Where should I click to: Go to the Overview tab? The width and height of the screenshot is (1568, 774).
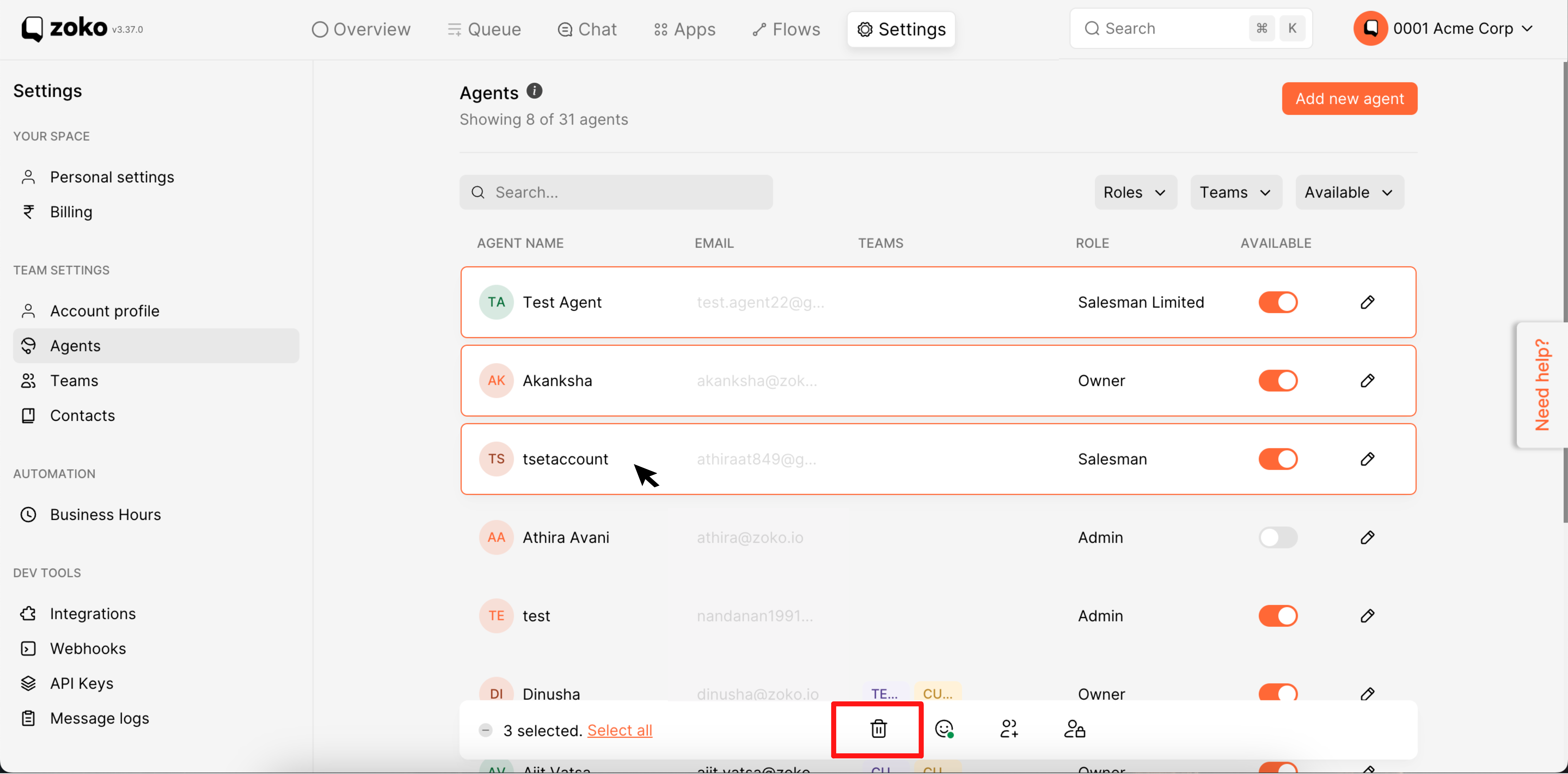click(361, 29)
